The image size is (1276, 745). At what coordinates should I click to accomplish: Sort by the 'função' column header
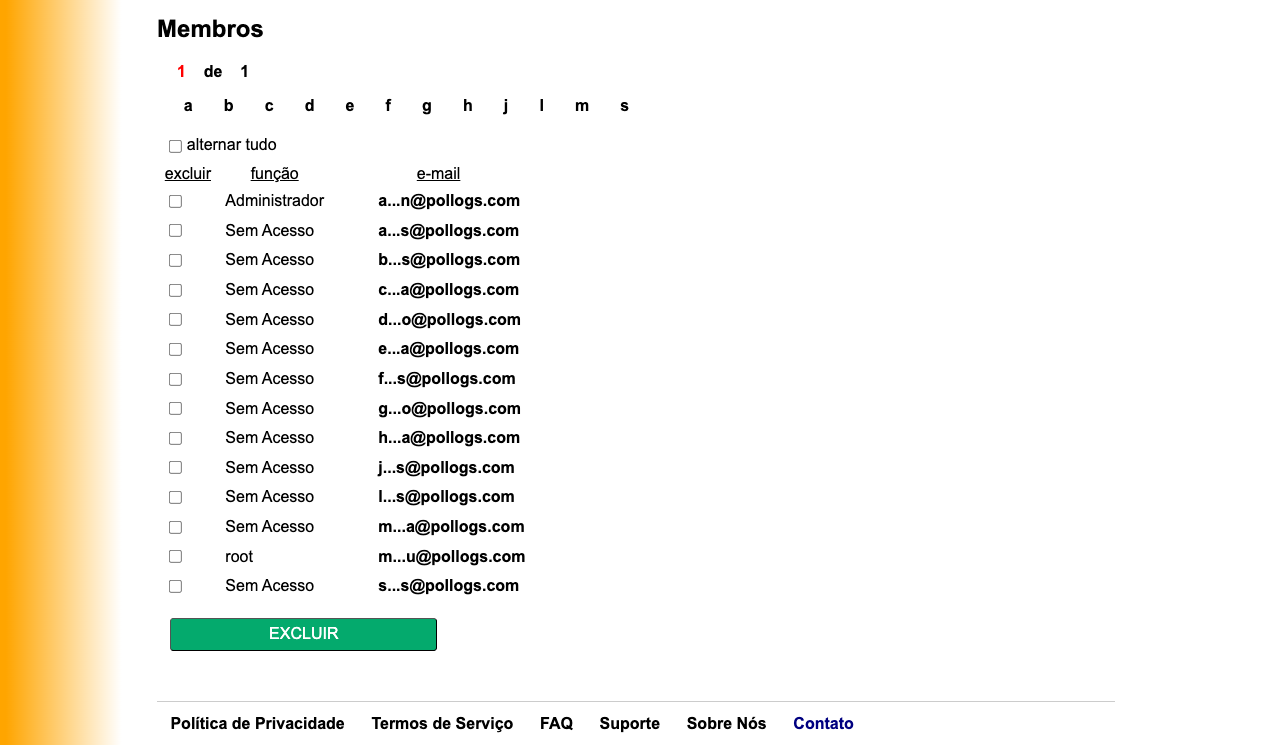(274, 174)
